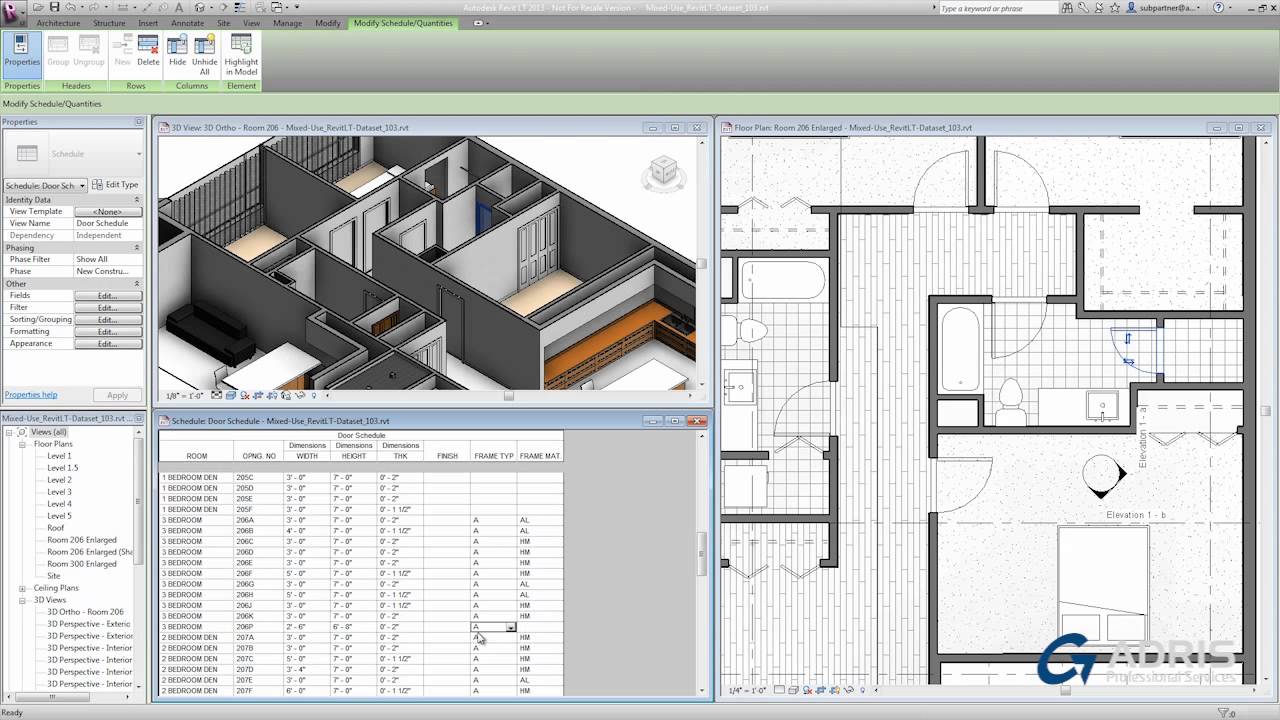
Task: Collapse the Identity Data section
Action: pyautogui.click(x=137, y=200)
